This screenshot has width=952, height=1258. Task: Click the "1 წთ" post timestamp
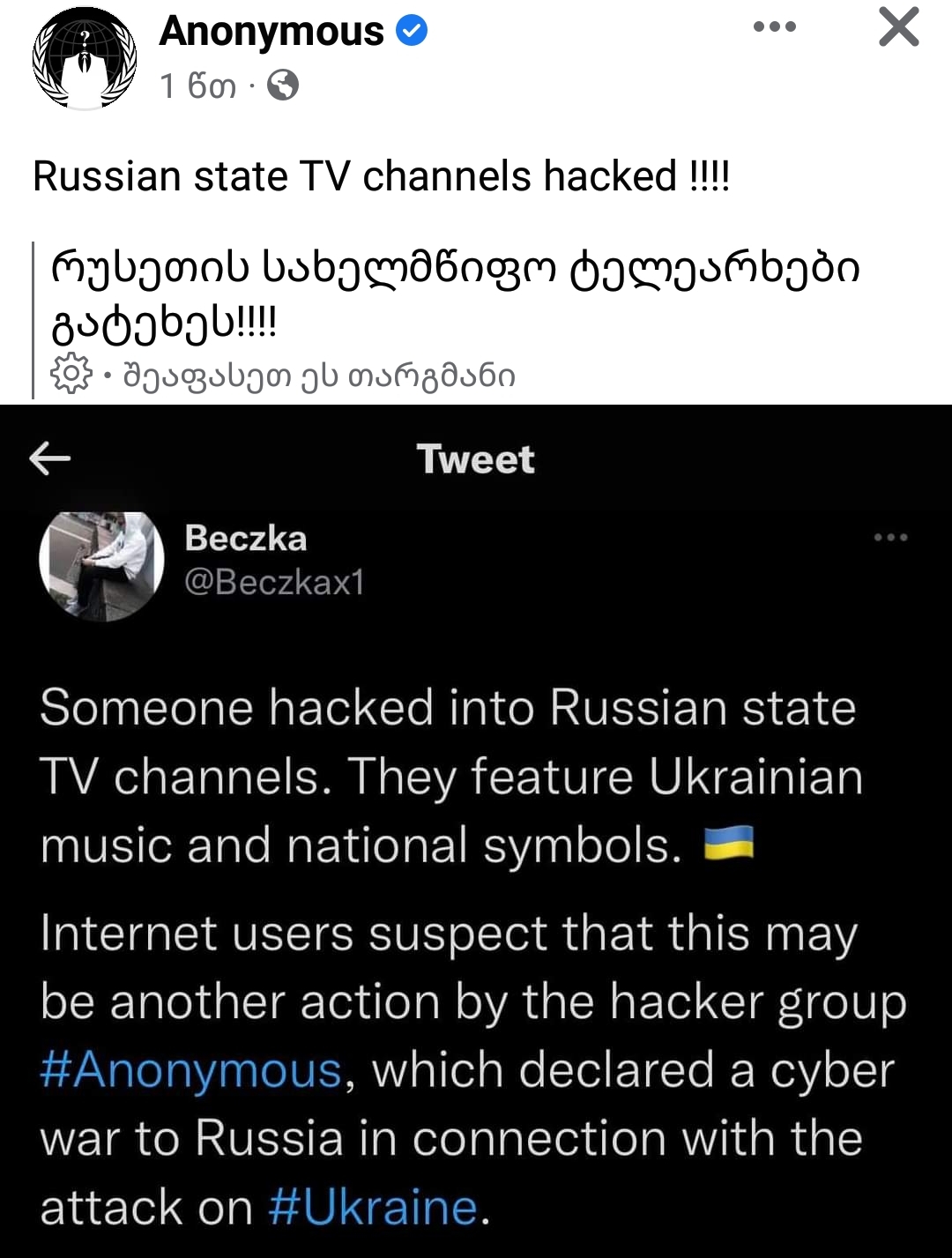point(198,86)
